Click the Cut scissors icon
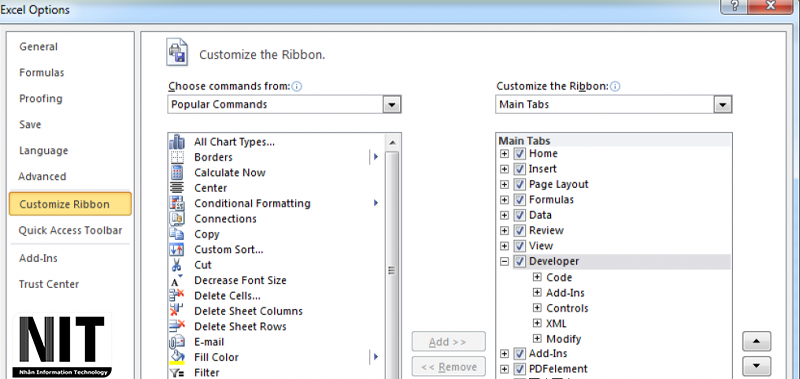Image resolution: width=800 pixels, height=379 pixels. (177, 265)
